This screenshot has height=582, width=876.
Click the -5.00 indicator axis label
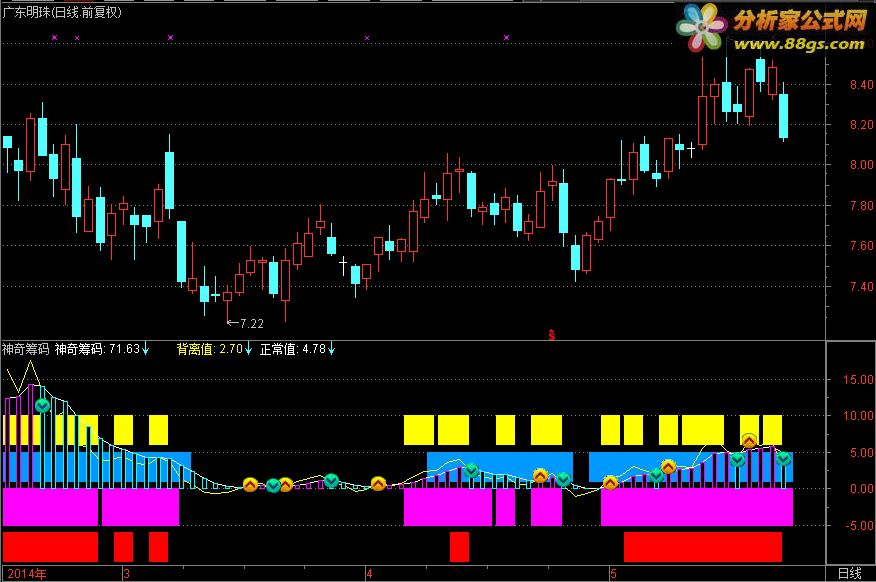[859, 526]
